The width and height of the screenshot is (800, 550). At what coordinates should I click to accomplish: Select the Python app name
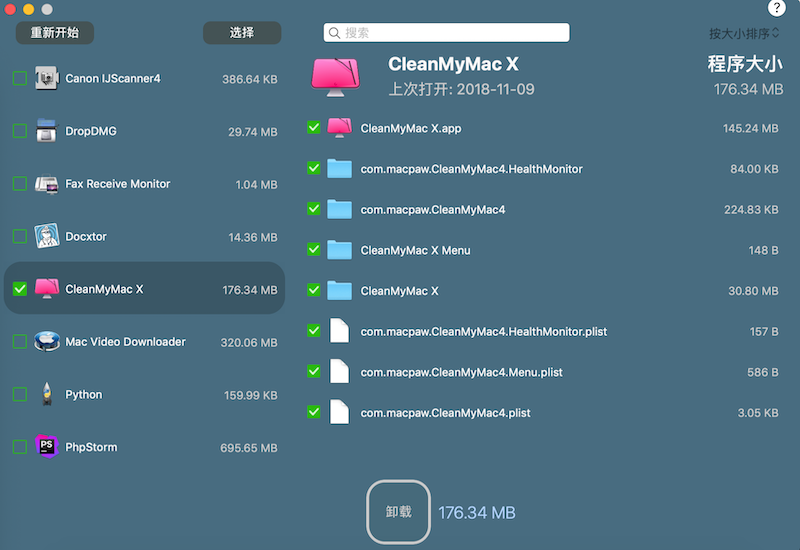(x=84, y=394)
